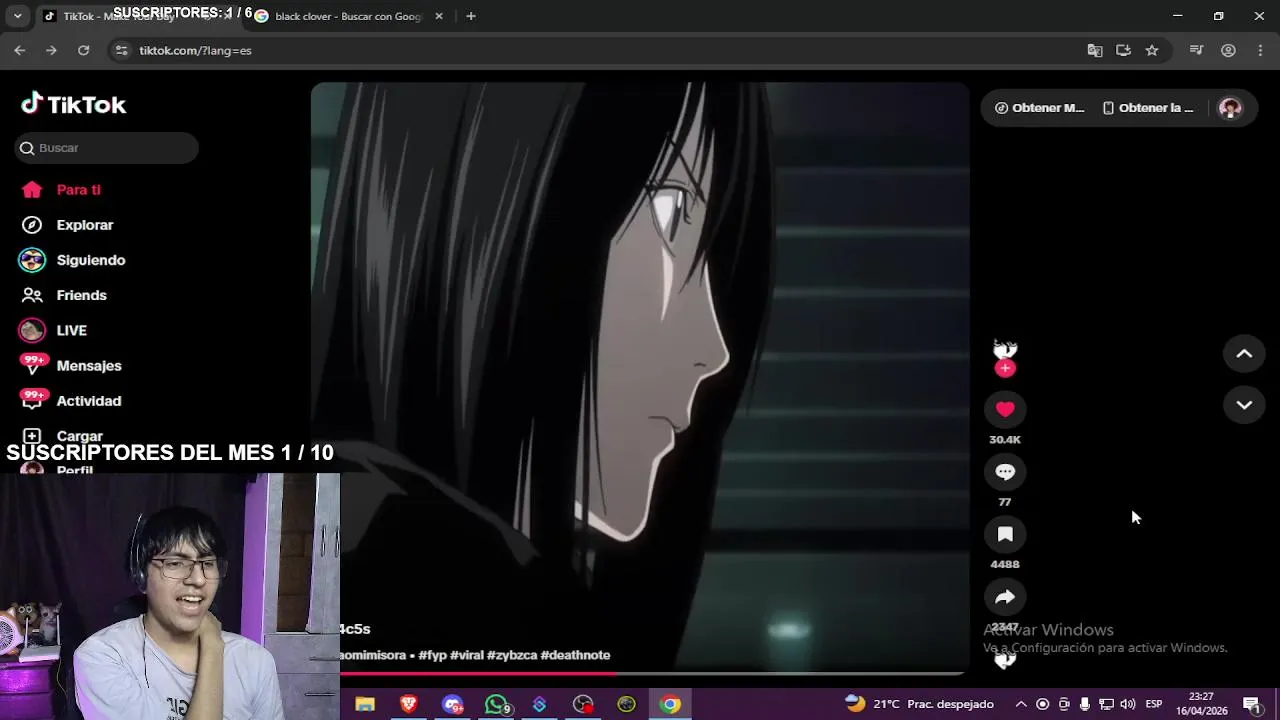Open the Chrome profile icon
1280x720 pixels.
(1228, 50)
